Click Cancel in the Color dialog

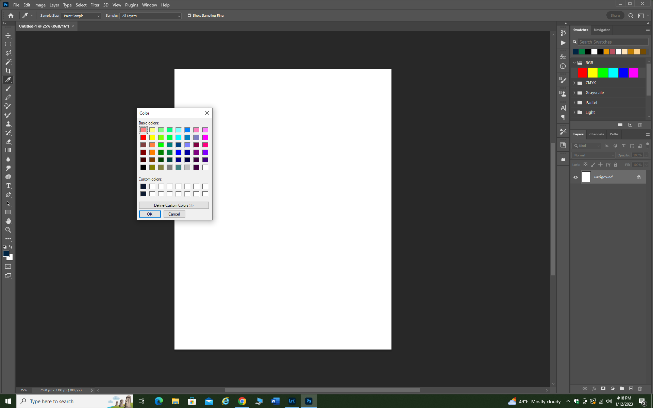[174, 213]
